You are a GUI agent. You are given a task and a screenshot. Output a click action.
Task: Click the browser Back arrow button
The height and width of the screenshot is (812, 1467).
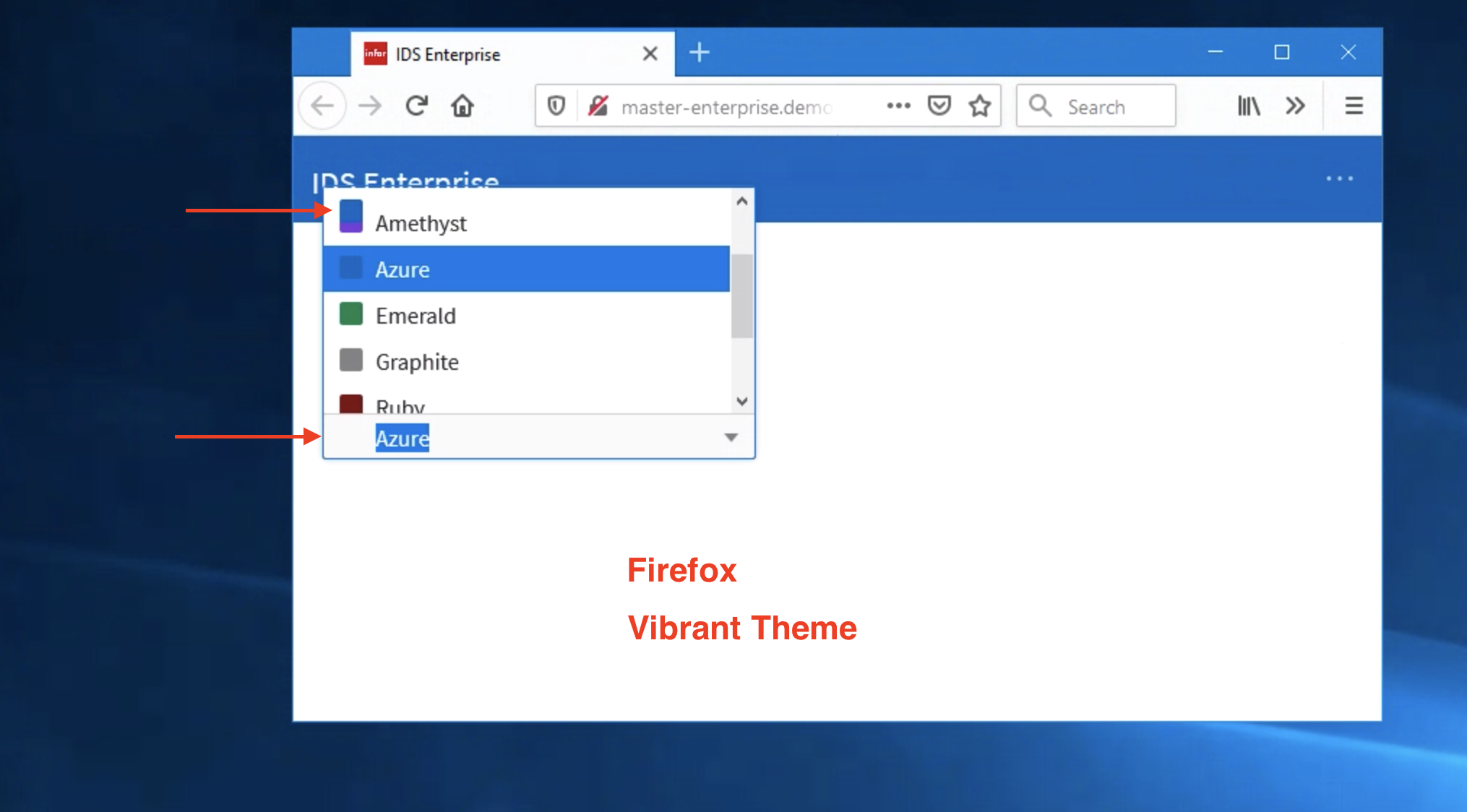322,106
